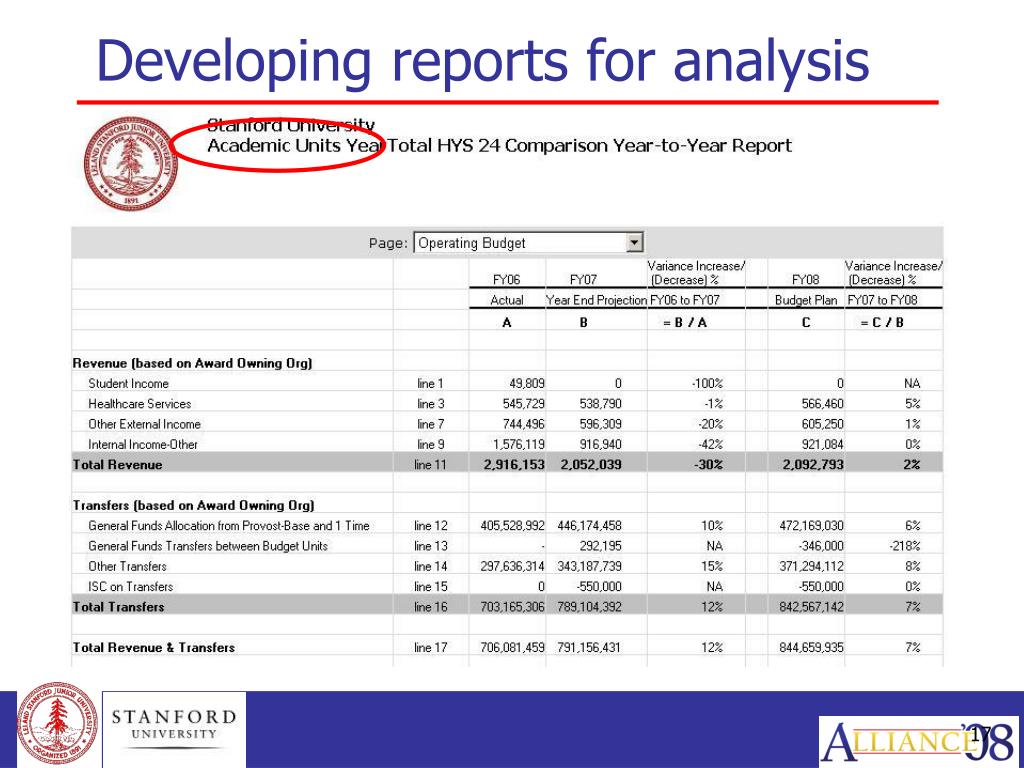Click the value 446,174,458
The width and height of the screenshot is (1024, 768).
click(x=590, y=526)
